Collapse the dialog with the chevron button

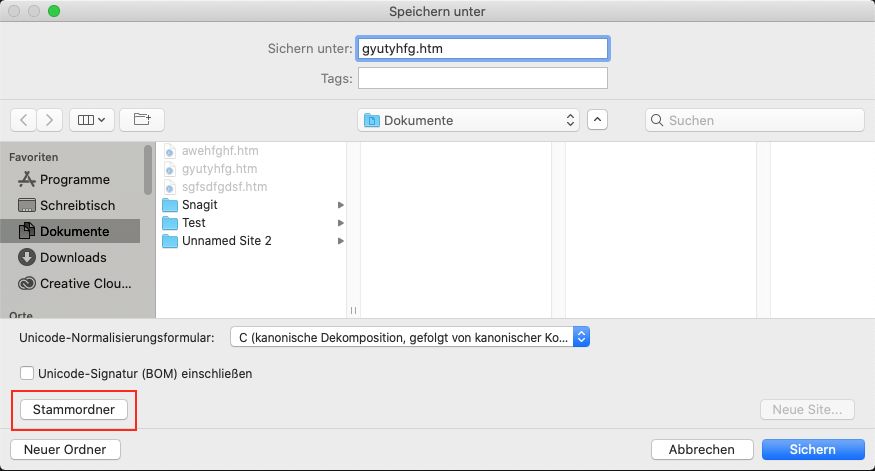point(597,120)
